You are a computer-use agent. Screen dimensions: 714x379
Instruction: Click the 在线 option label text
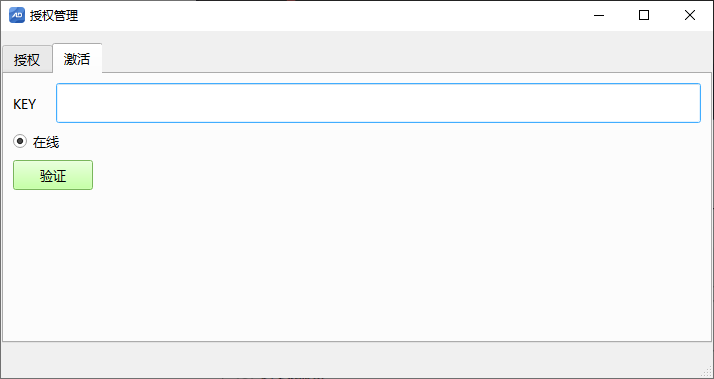point(46,143)
